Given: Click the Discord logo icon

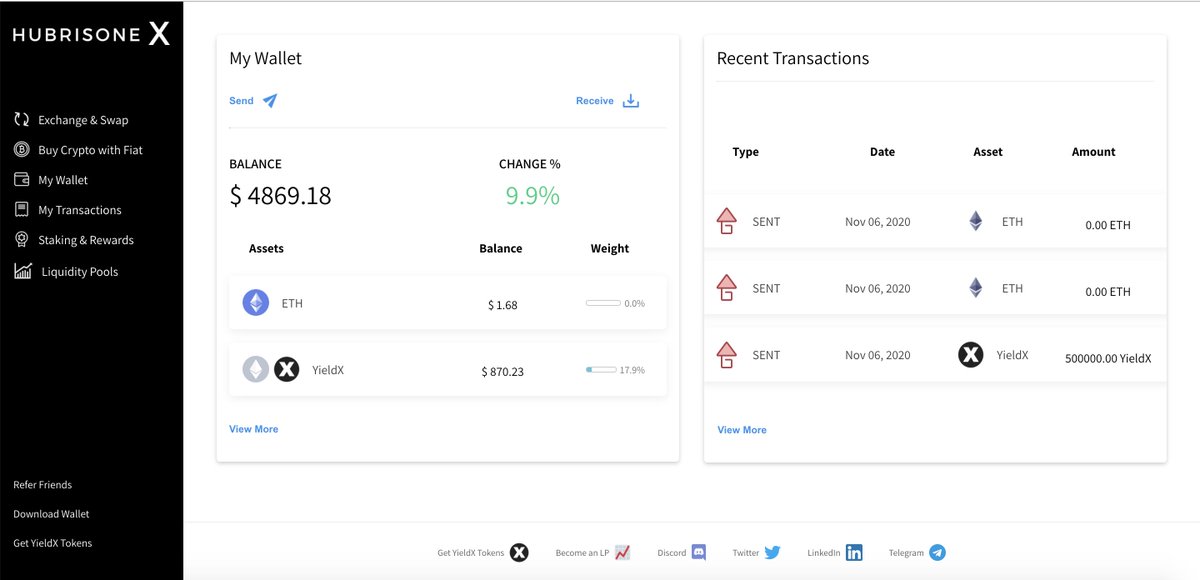Looking at the screenshot, I should [x=699, y=552].
